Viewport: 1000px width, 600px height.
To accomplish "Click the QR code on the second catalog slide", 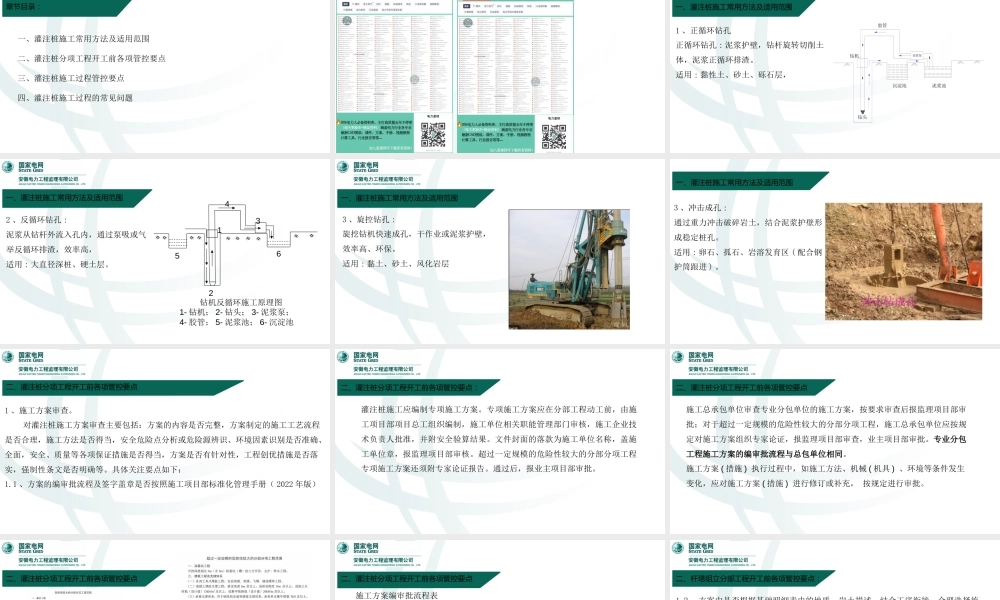I will 552,133.
